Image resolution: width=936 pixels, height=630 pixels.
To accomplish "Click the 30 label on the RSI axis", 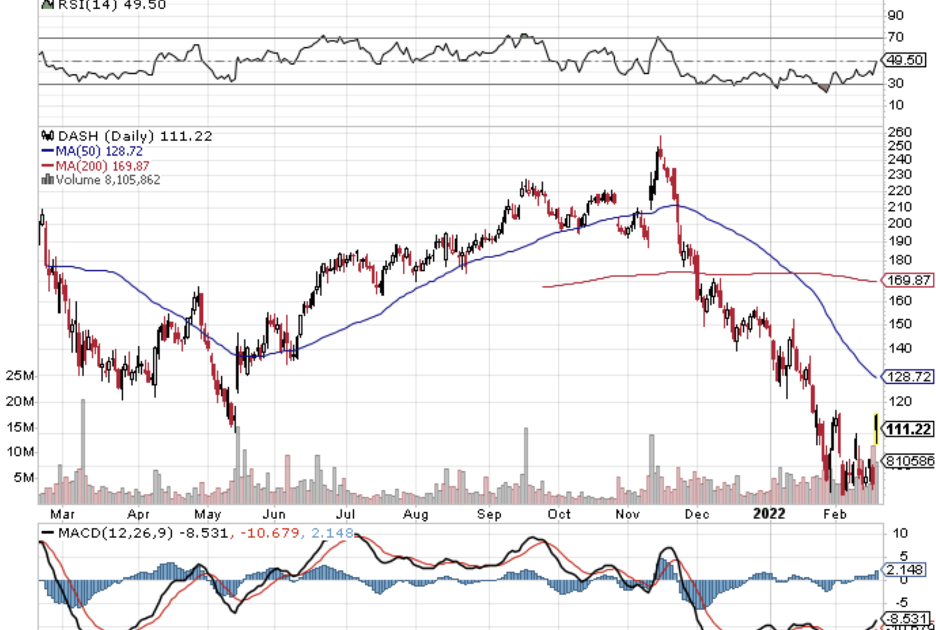I will [x=896, y=83].
